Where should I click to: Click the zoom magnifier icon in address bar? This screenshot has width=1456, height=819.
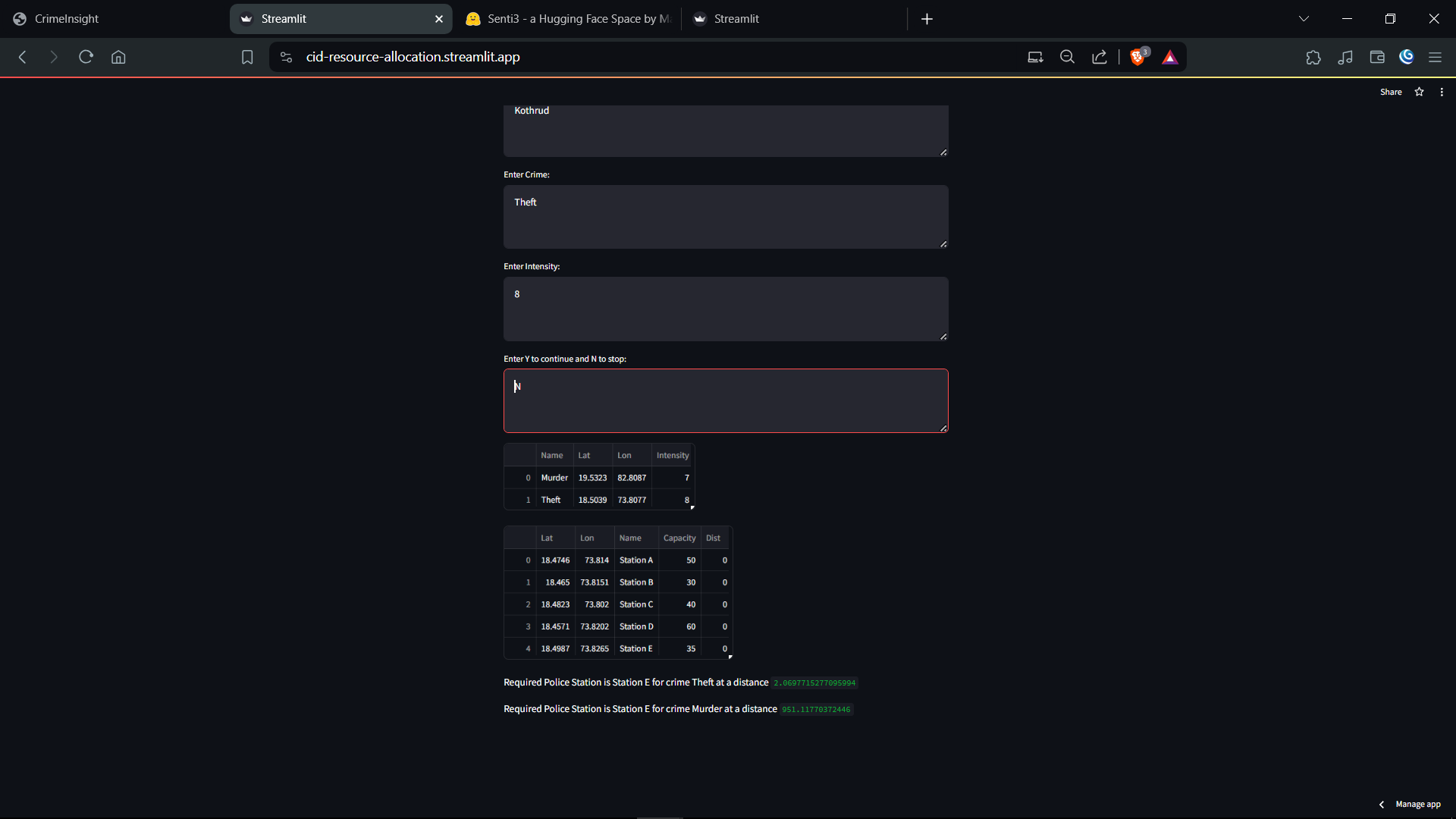point(1067,57)
